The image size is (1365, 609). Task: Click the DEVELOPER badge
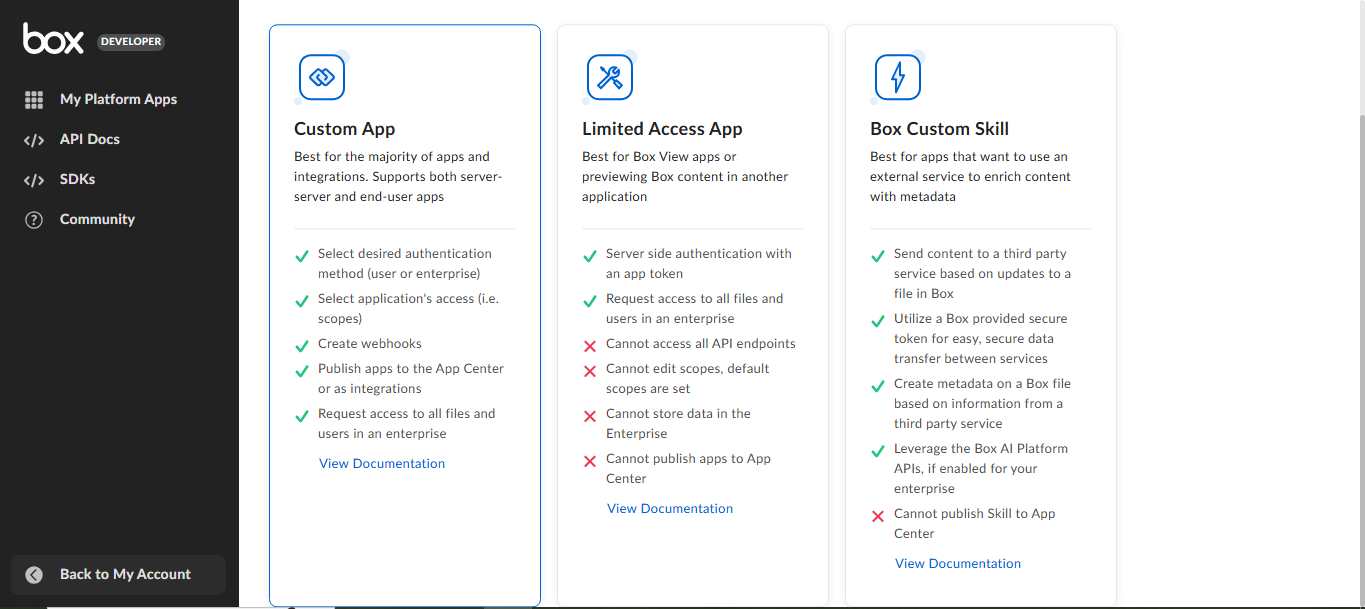[x=131, y=42]
